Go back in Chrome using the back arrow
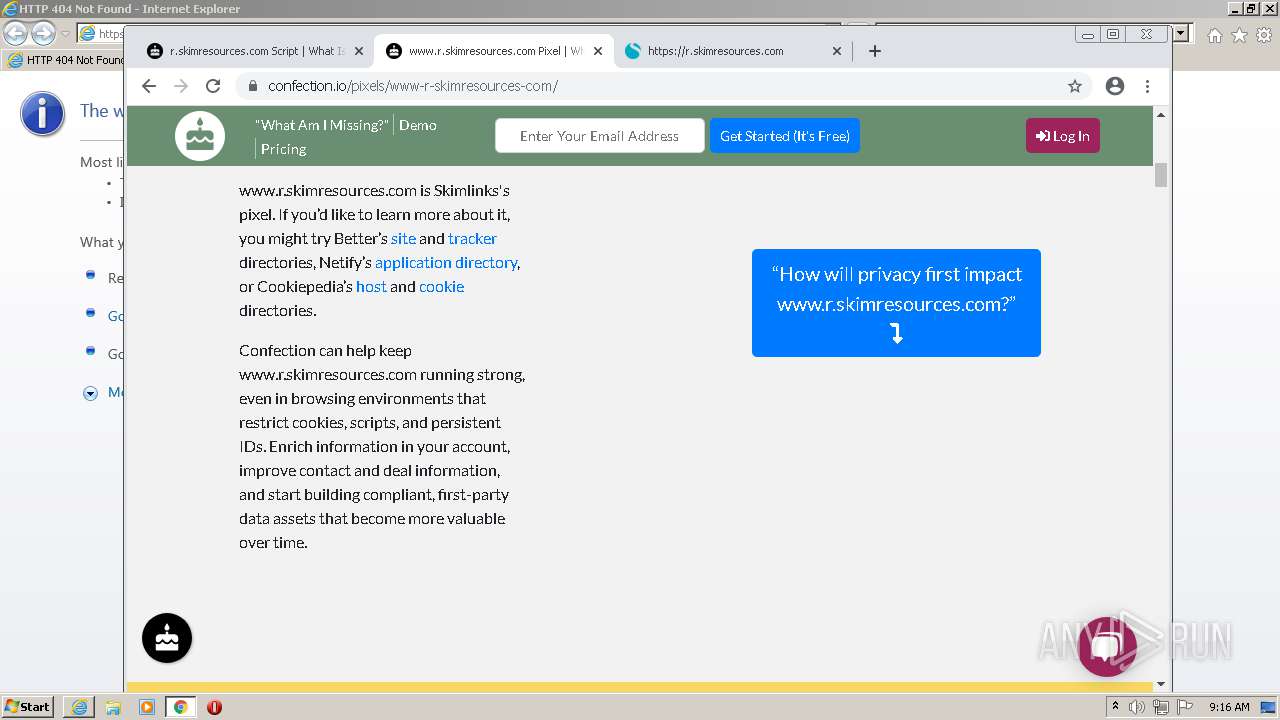Viewport: 1280px width, 720px height. (x=149, y=86)
